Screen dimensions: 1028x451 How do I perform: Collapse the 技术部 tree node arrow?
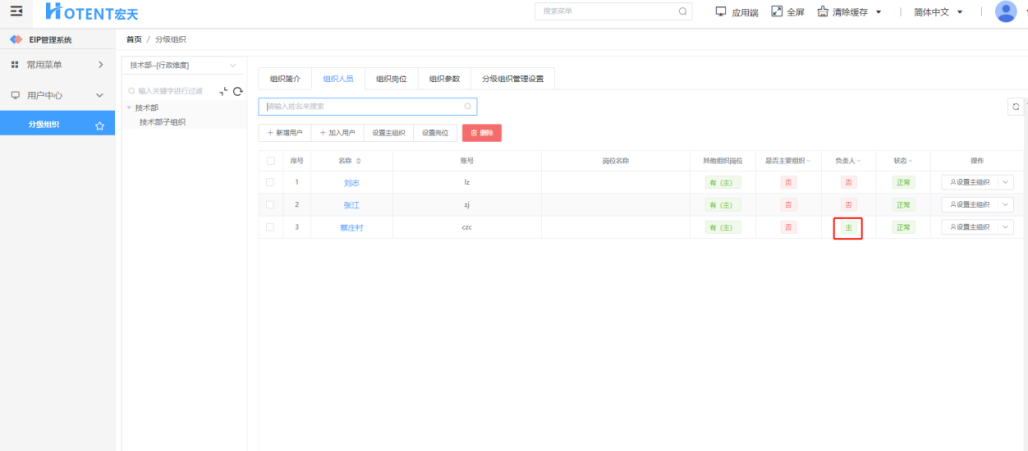(x=129, y=108)
